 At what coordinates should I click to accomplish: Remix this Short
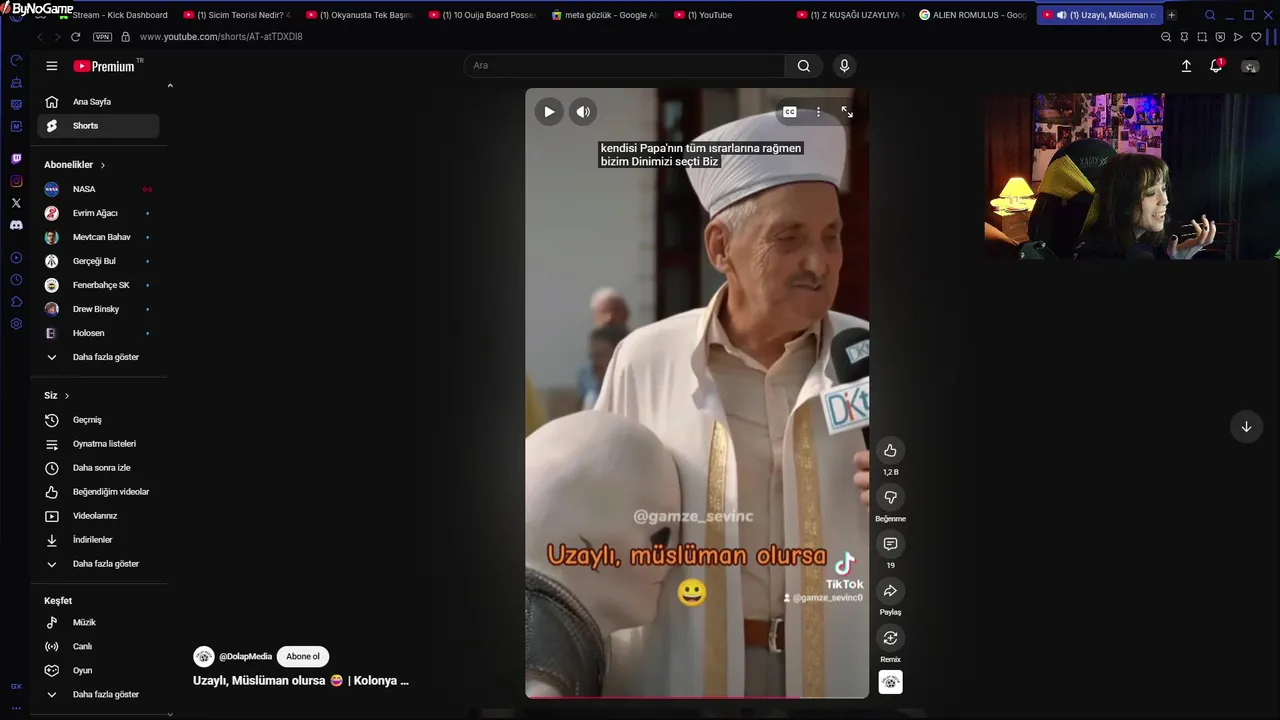890,638
